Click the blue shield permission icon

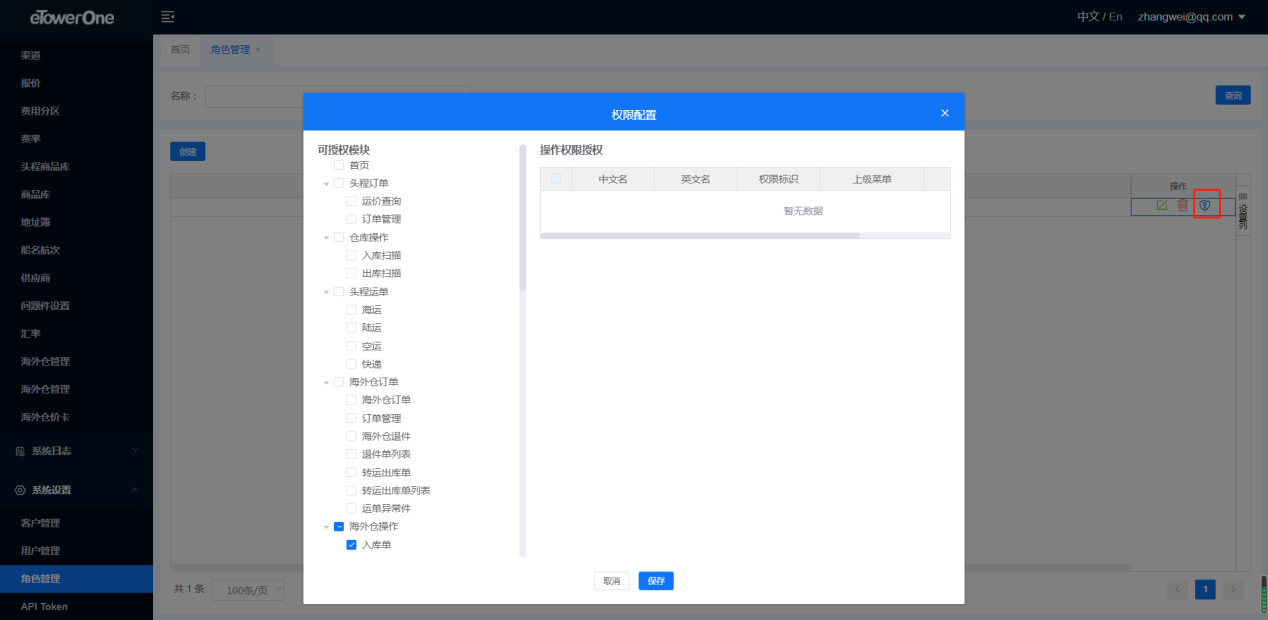pyautogui.click(x=1205, y=205)
